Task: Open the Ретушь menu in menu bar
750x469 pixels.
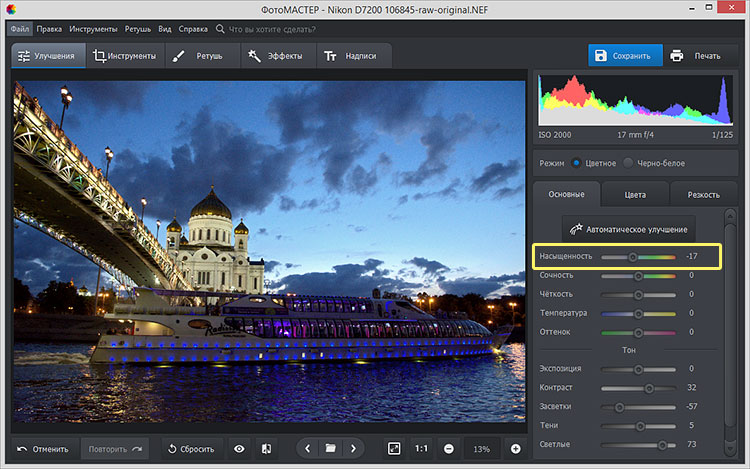Action: (x=138, y=29)
